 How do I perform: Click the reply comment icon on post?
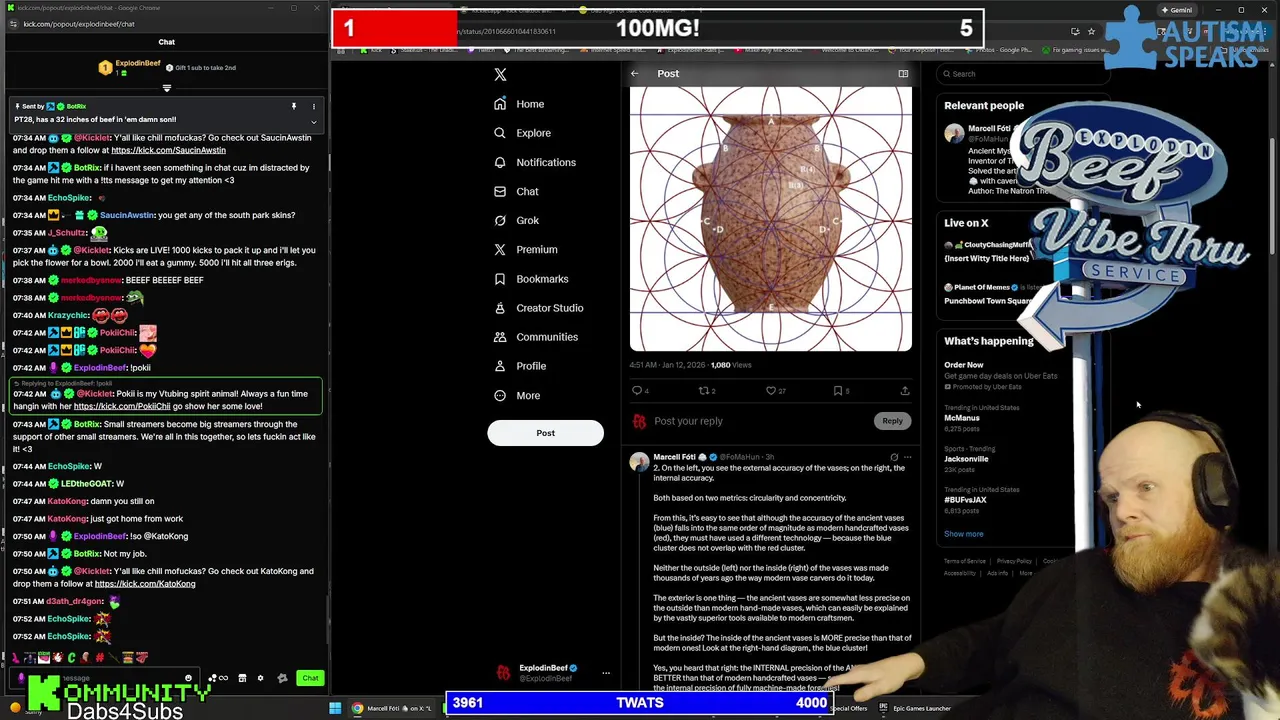pos(637,391)
